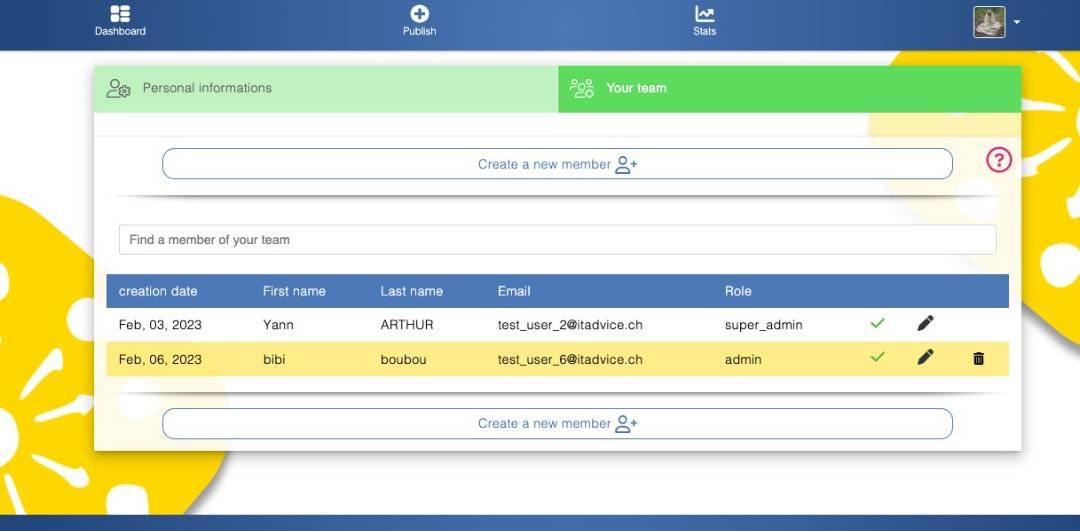Image resolution: width=1080 pixels, height=531 pixels.
Task: Toggle green checkmark for Yann ARTHUR
Action: [x=877, y=322]
